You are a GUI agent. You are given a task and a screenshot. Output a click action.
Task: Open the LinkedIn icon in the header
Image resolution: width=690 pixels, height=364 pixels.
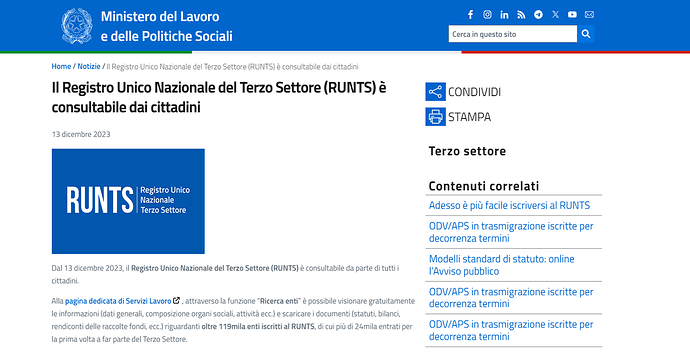point(504,15)
